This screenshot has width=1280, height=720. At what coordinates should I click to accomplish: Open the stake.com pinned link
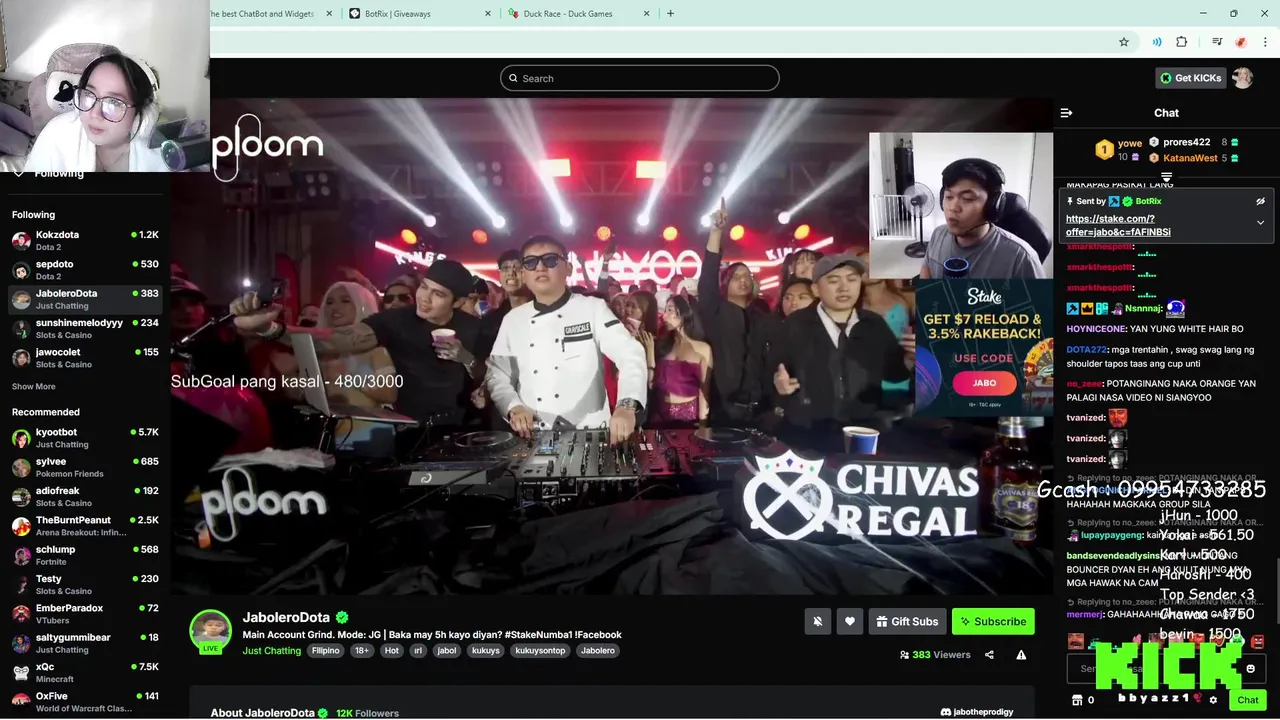coord(1118,225)
